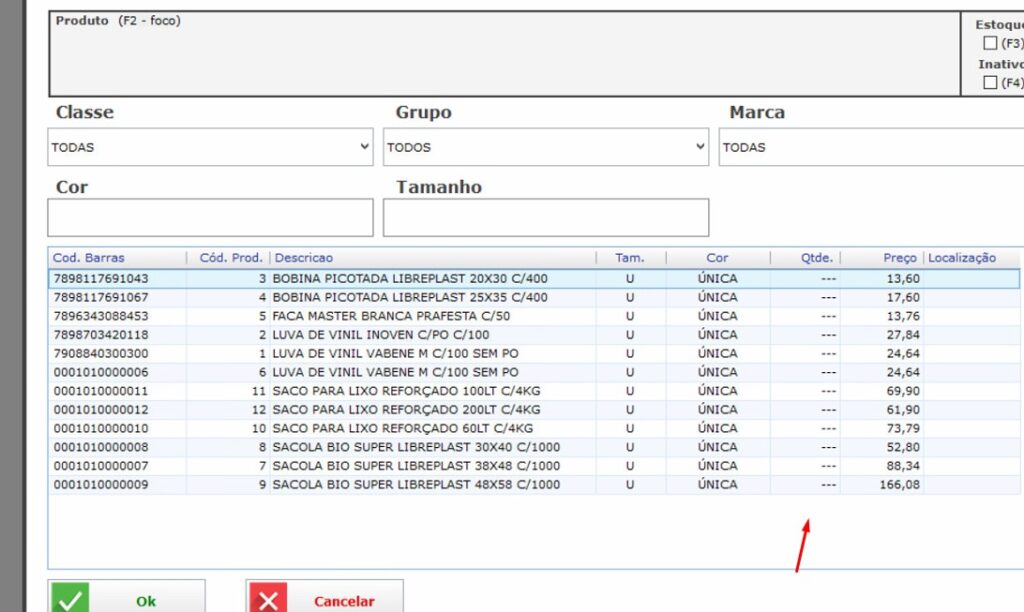
Task: Click the green checkmark icon on Ok
Action: pyautogui.click(x=69, y=599)
